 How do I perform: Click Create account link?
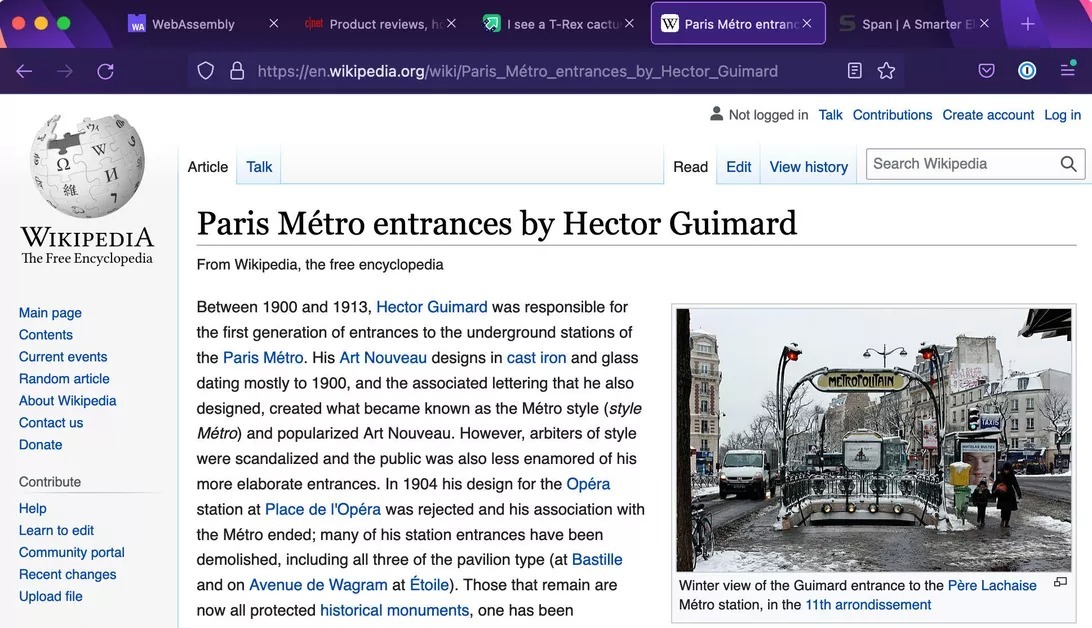tap(988, 115)
